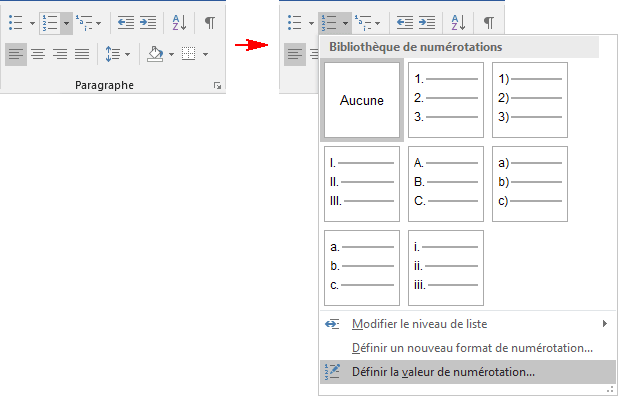Open bullets dropdown arrow in right ribbon
This screenshot has width=618, height=396.
[311, 23]
